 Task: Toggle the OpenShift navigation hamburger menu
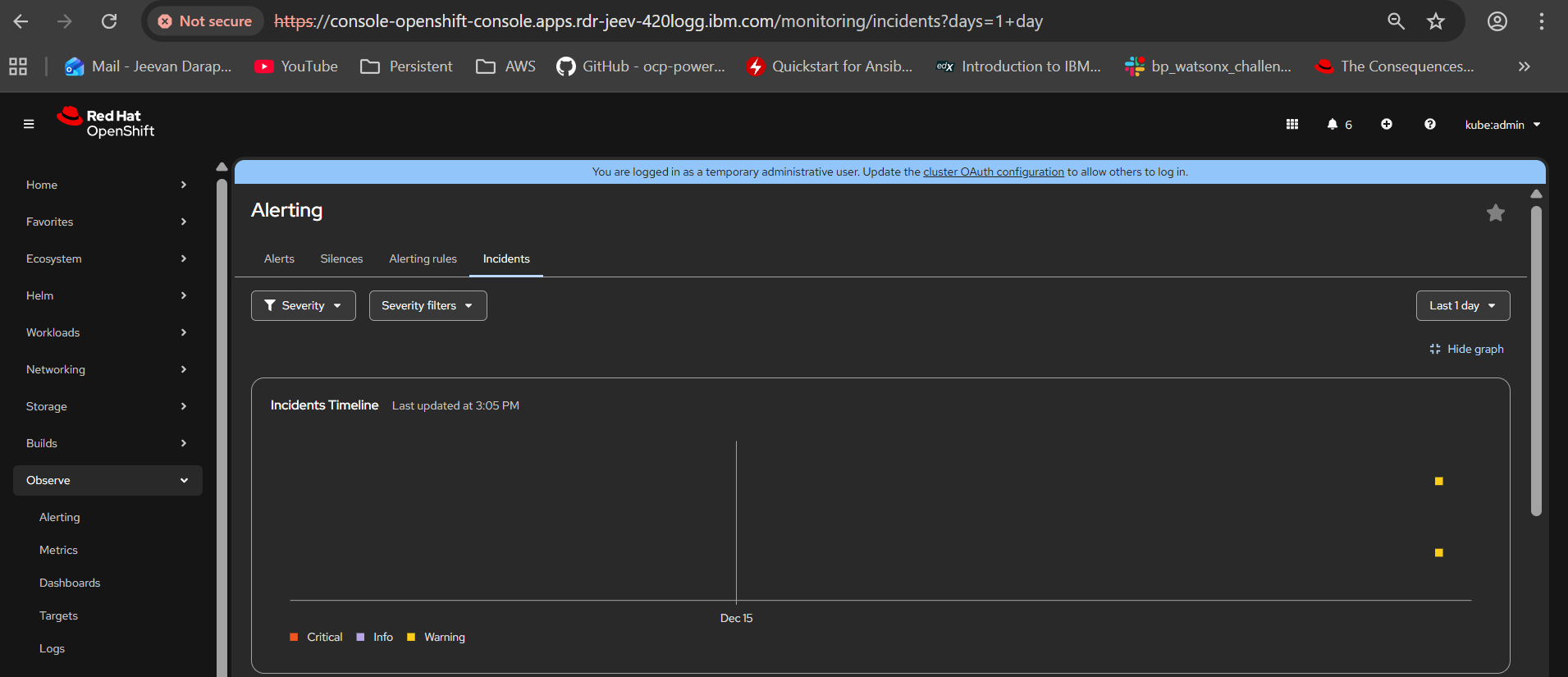[29, 124]
